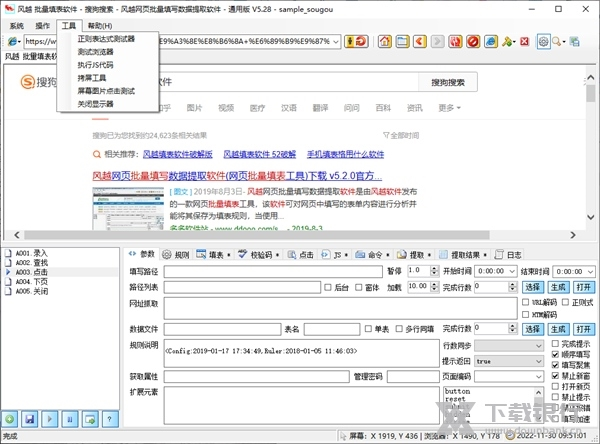Image resolution: width=600 pixels, height=444 pixels.
Task: Click the window-with-arrow icon at bottom left
Action: click(x=90, y=419)
